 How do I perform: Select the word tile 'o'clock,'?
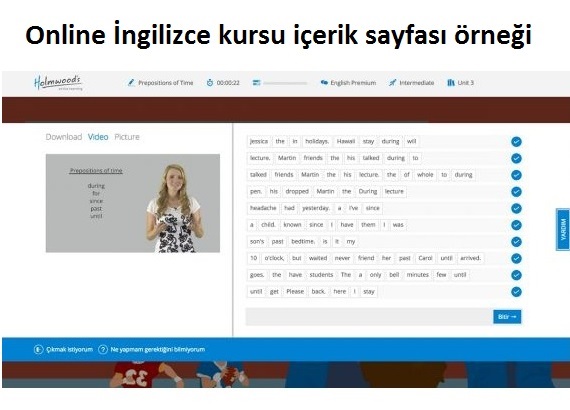(274, 258)
